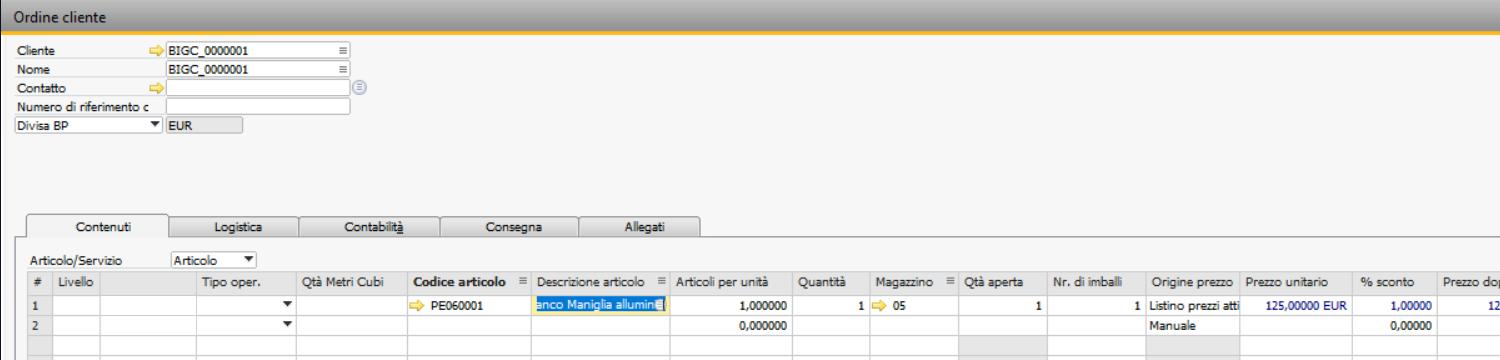Select the Qtà aperta column header

(1003, 282)
